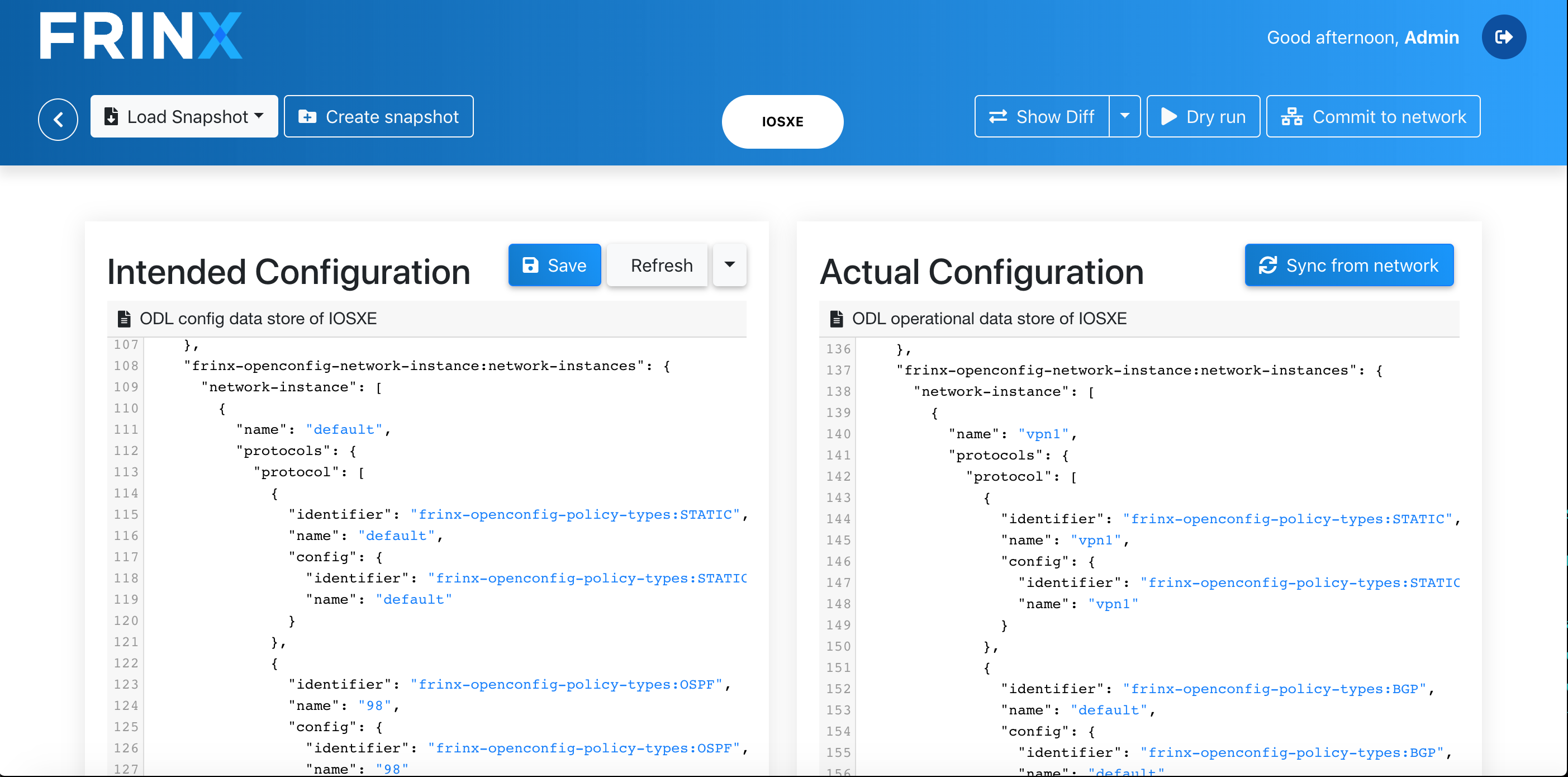The width and height of the screenshot is (1568, 777).
Task: Click line 123 OSPF identifier in intended editor
Action: 510,684
